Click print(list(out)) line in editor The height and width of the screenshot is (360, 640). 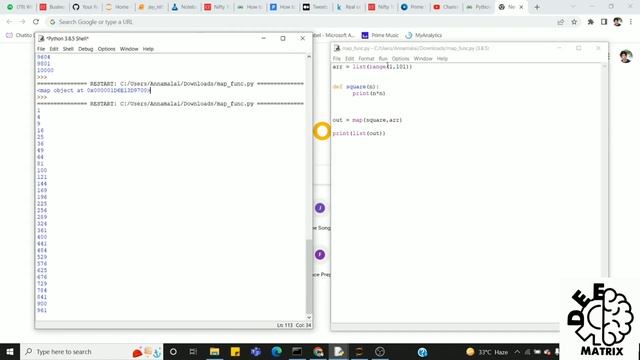coord(359,133)
